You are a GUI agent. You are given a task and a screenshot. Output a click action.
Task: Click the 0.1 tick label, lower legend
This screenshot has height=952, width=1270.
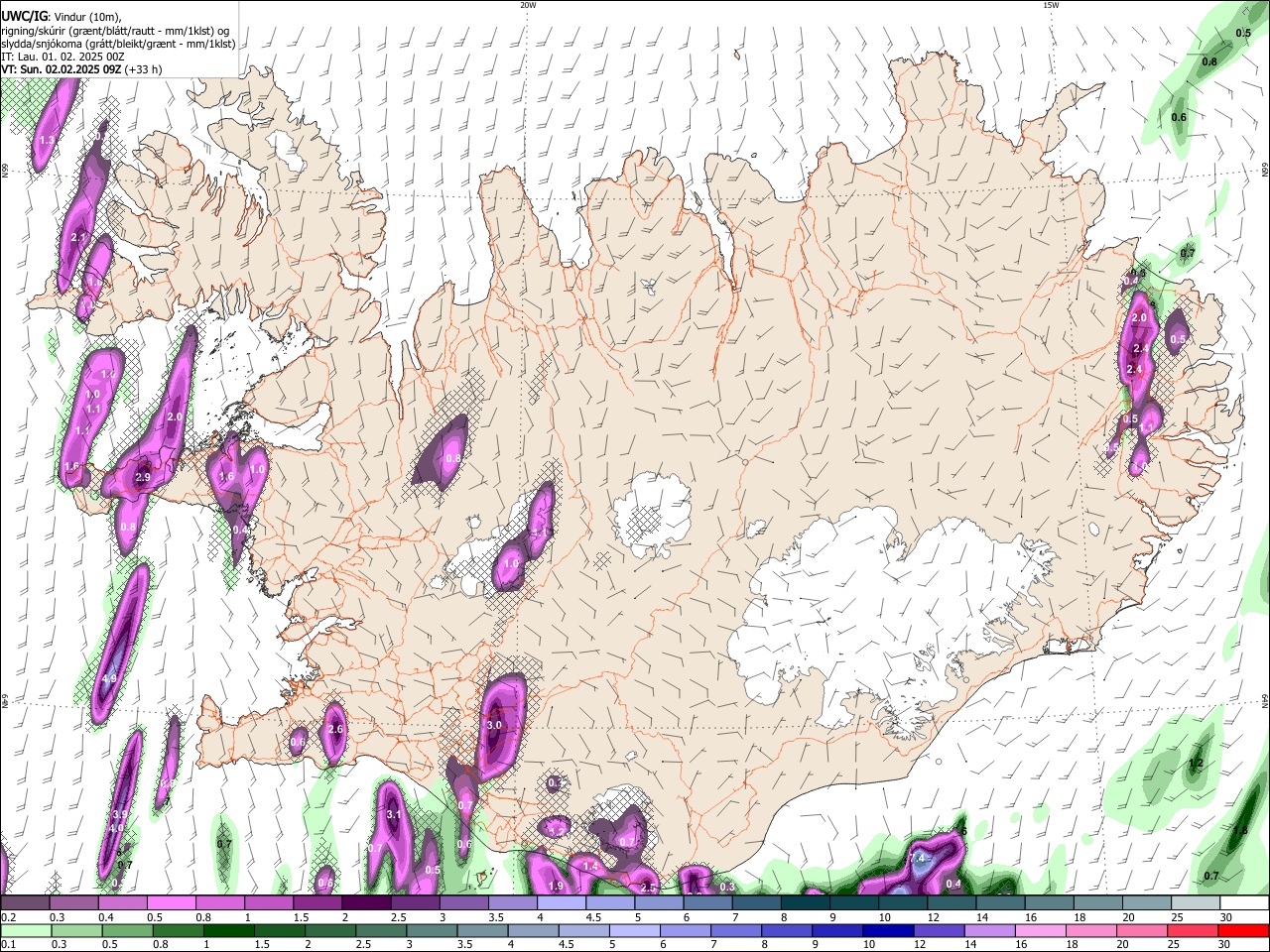8,945
